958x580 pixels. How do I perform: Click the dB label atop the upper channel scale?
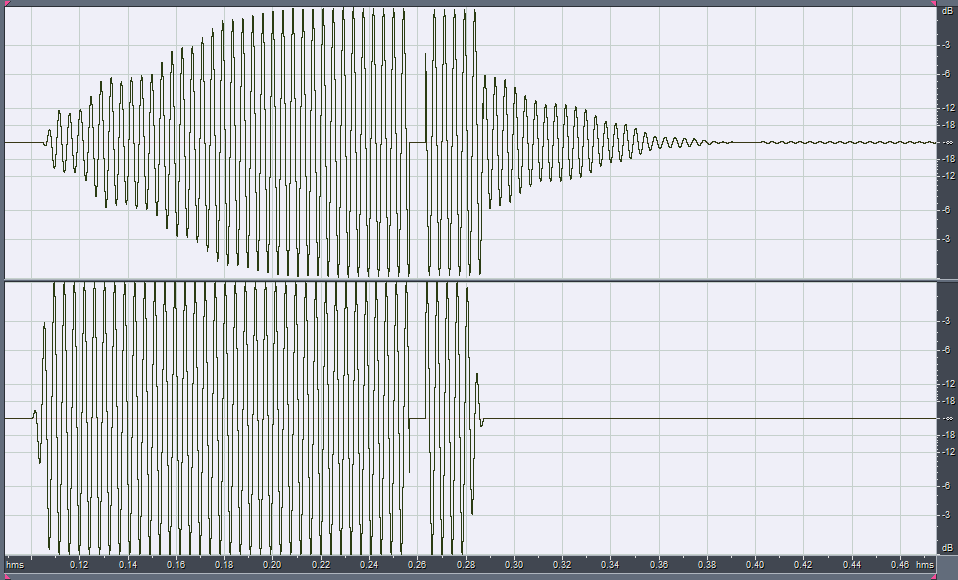click(x=947, y=11)
